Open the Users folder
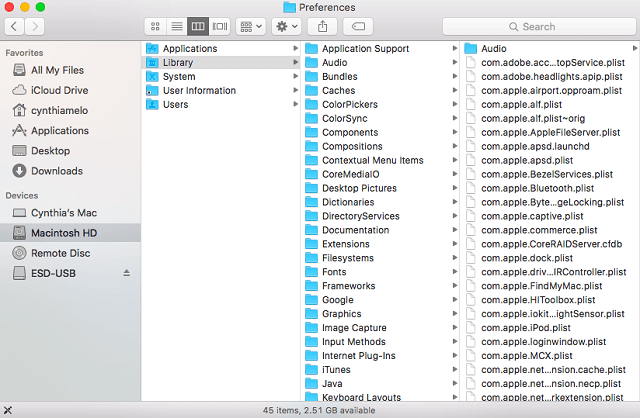640x418 pixels. pos(175,104)
